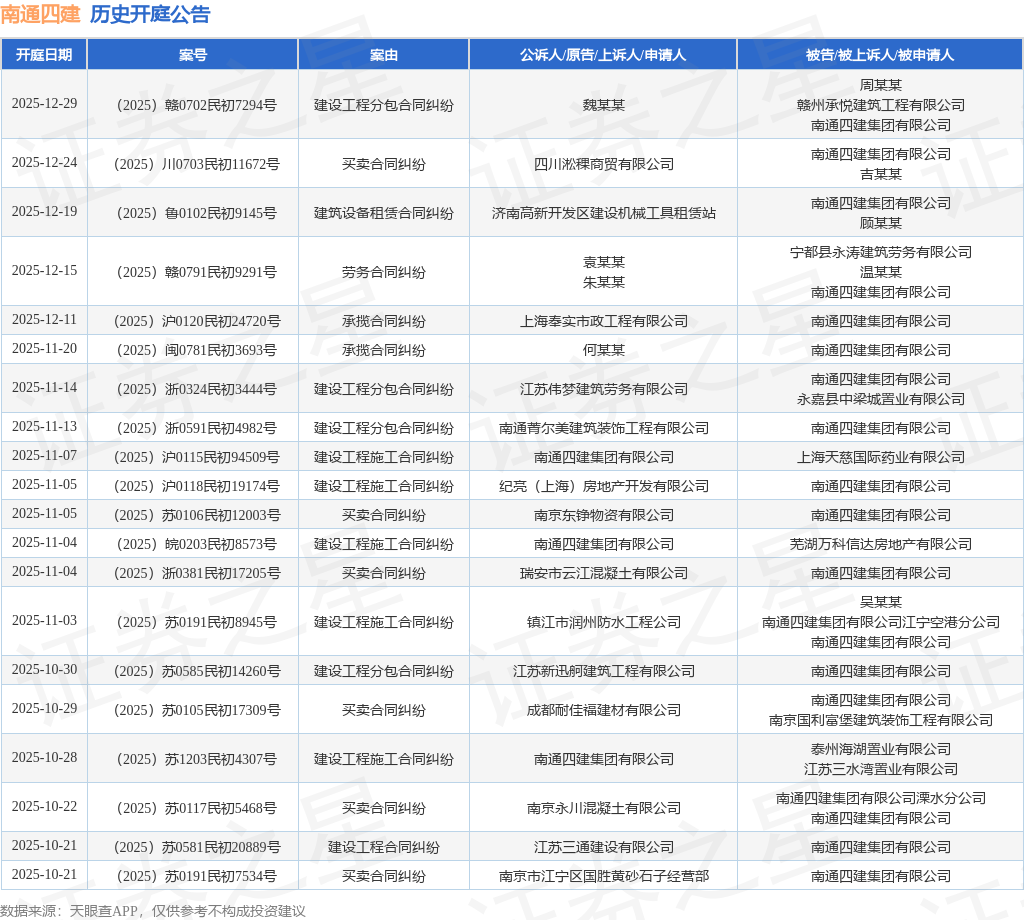The height and width of the screenshot is (920, 1024).
Task: Click date cell 2025-12-11
Action: coord(44,320)
